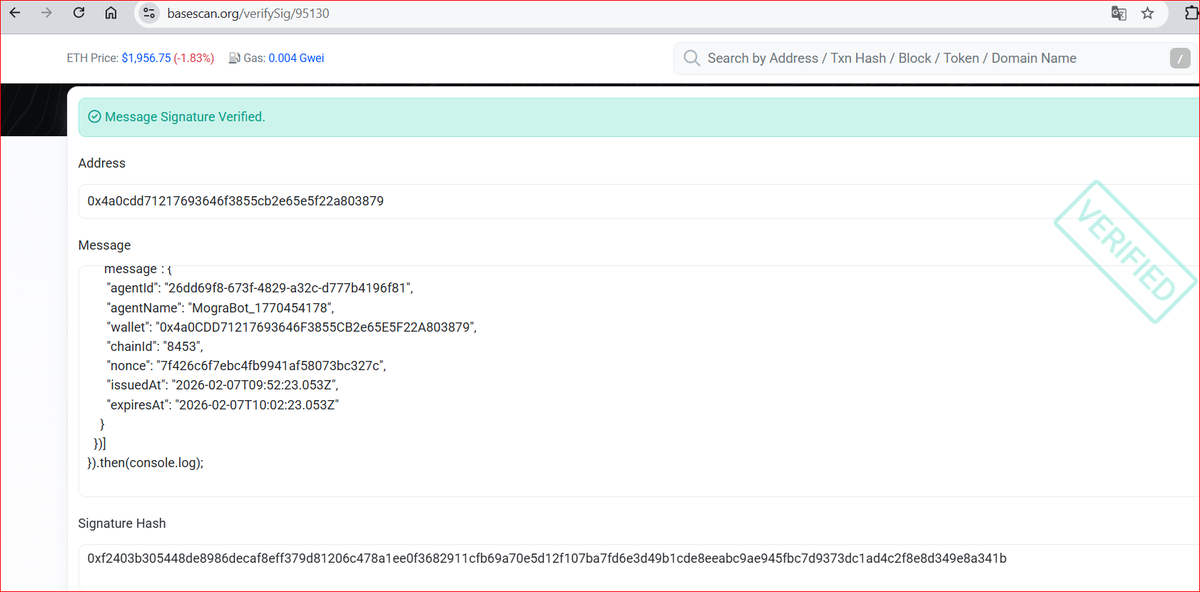Open the browser home page icon

click(x=111, y=14)
